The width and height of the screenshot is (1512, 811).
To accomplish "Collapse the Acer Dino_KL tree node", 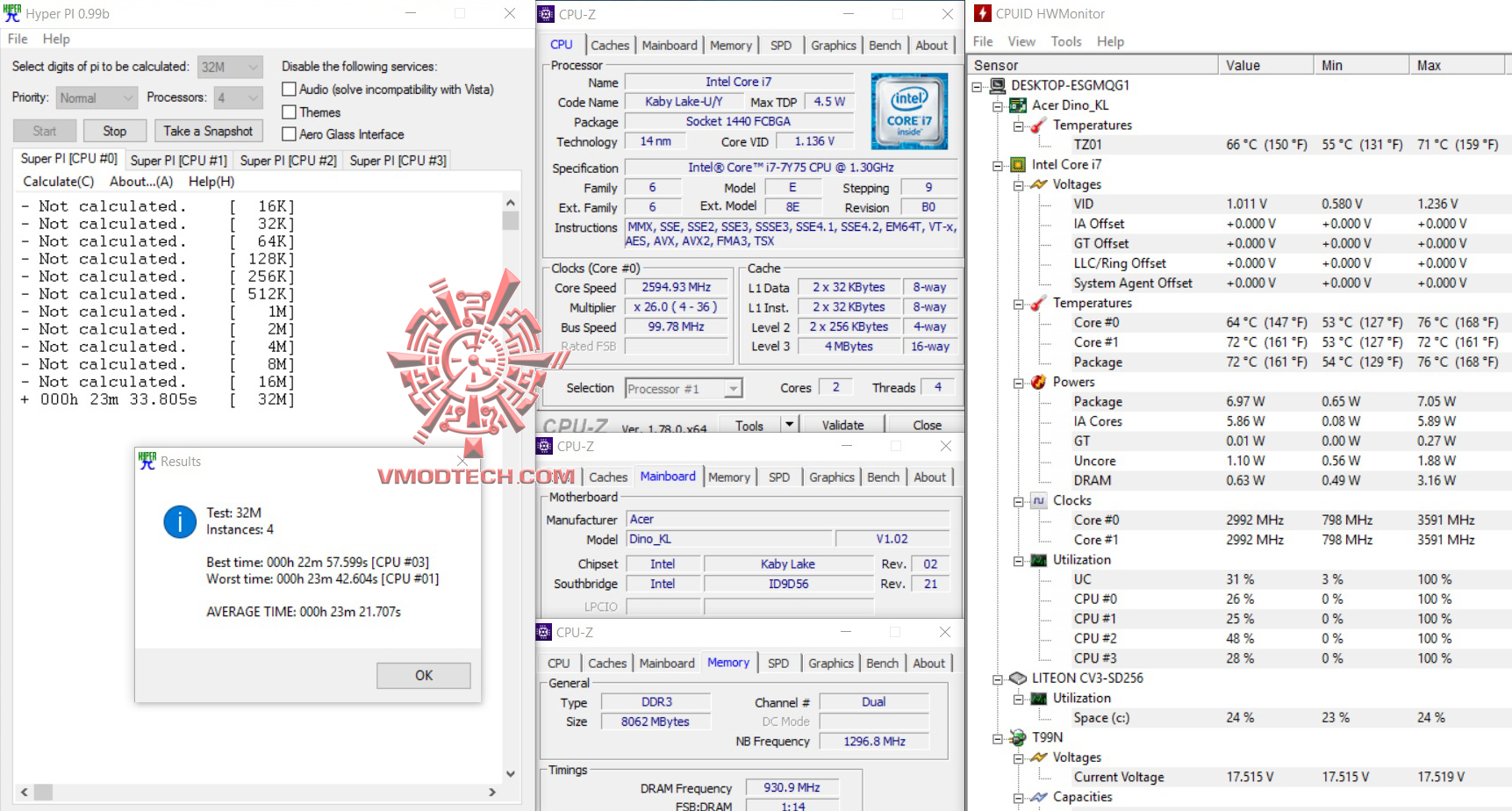I will point(998,105).
